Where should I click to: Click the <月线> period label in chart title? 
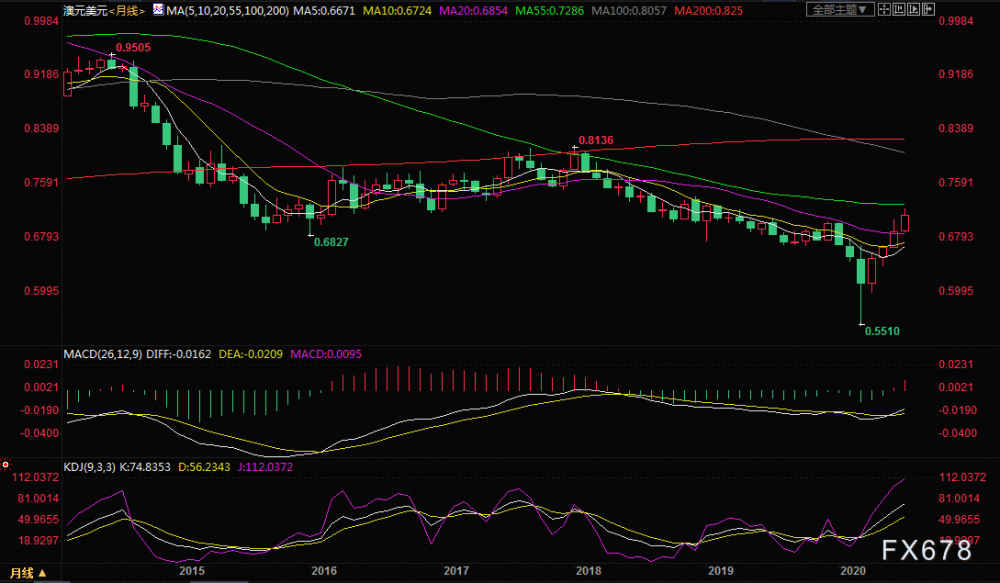coord(128,11)
